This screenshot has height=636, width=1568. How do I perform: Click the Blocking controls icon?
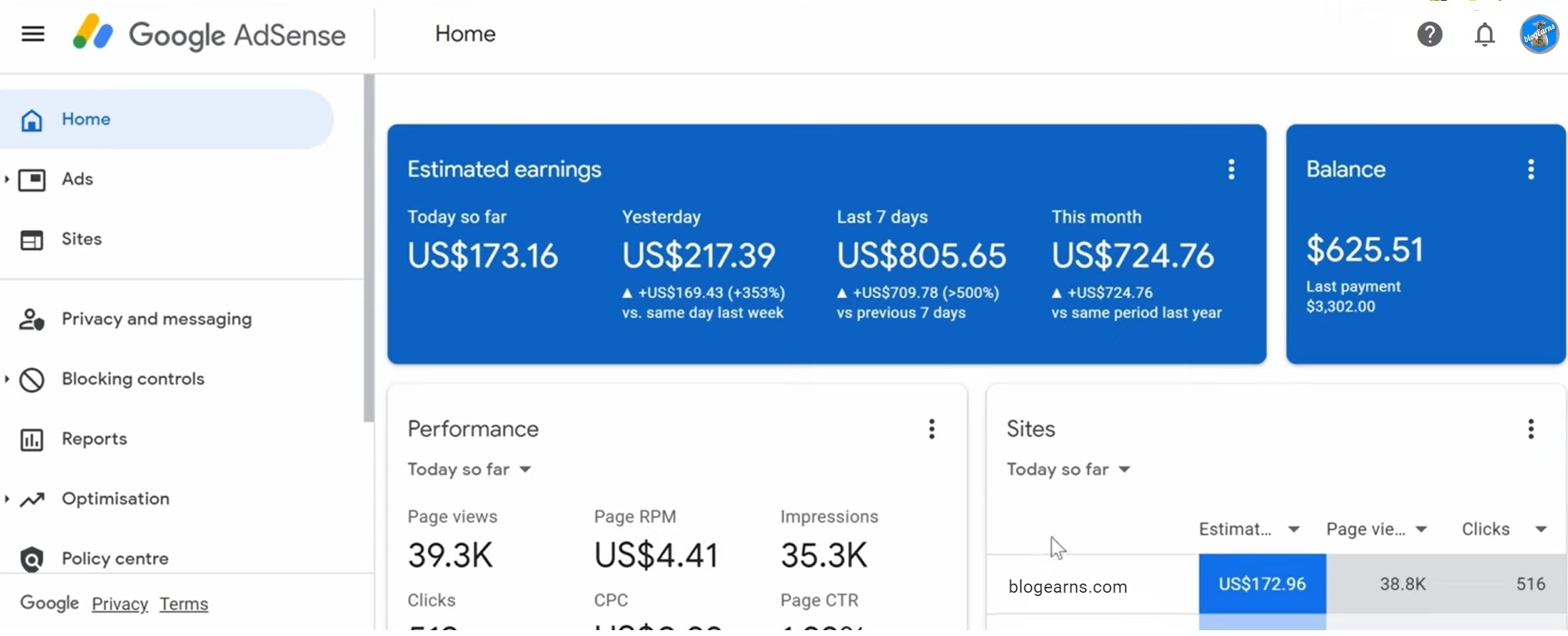(x=32, y=380)
